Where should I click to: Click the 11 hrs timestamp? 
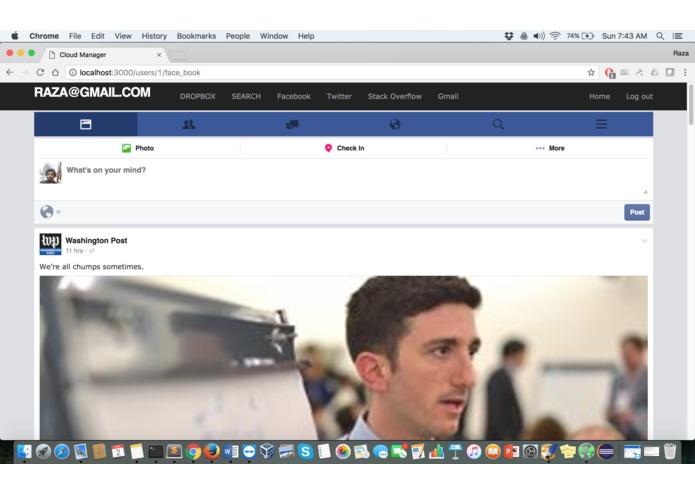click(x=74, y=251)
